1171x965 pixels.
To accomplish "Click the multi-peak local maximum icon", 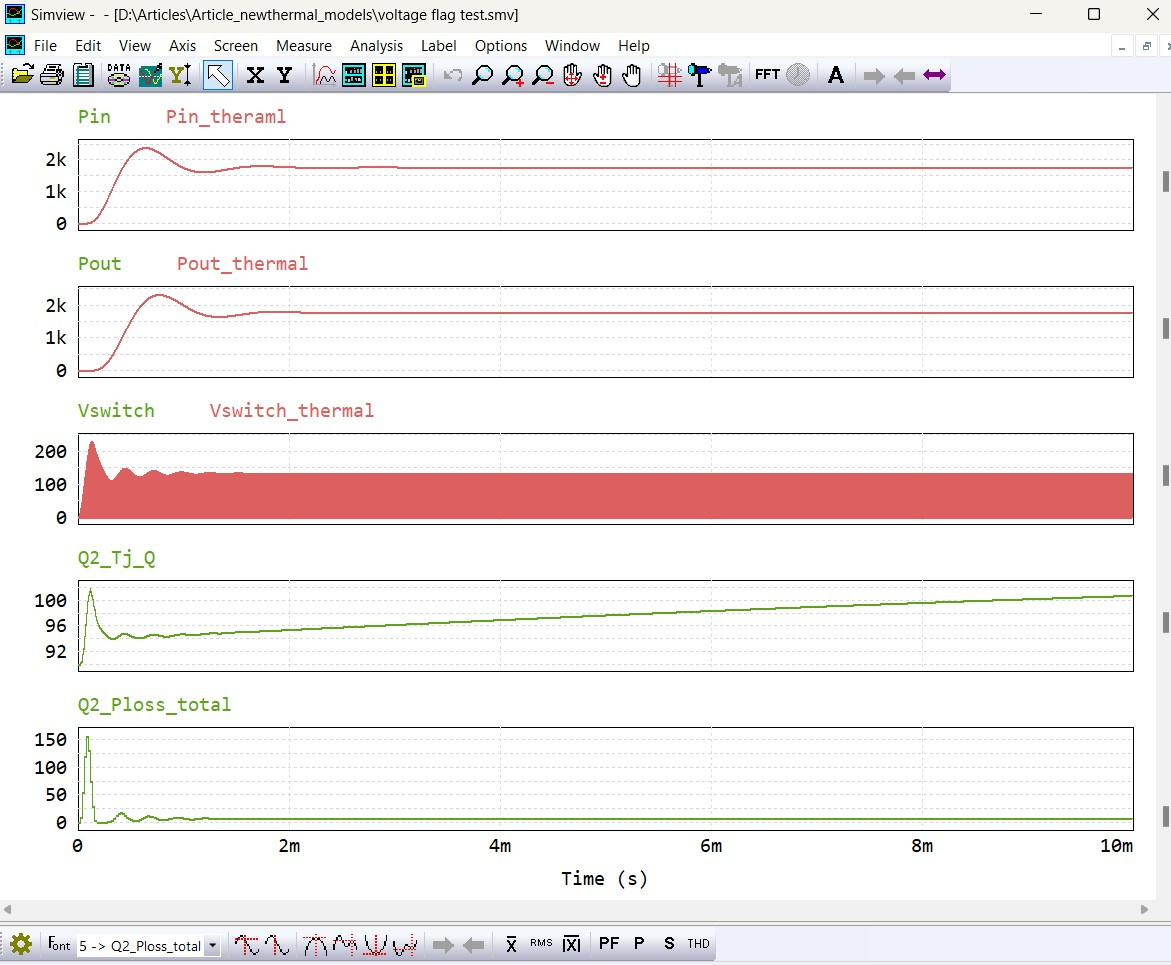I will point(345,945).
